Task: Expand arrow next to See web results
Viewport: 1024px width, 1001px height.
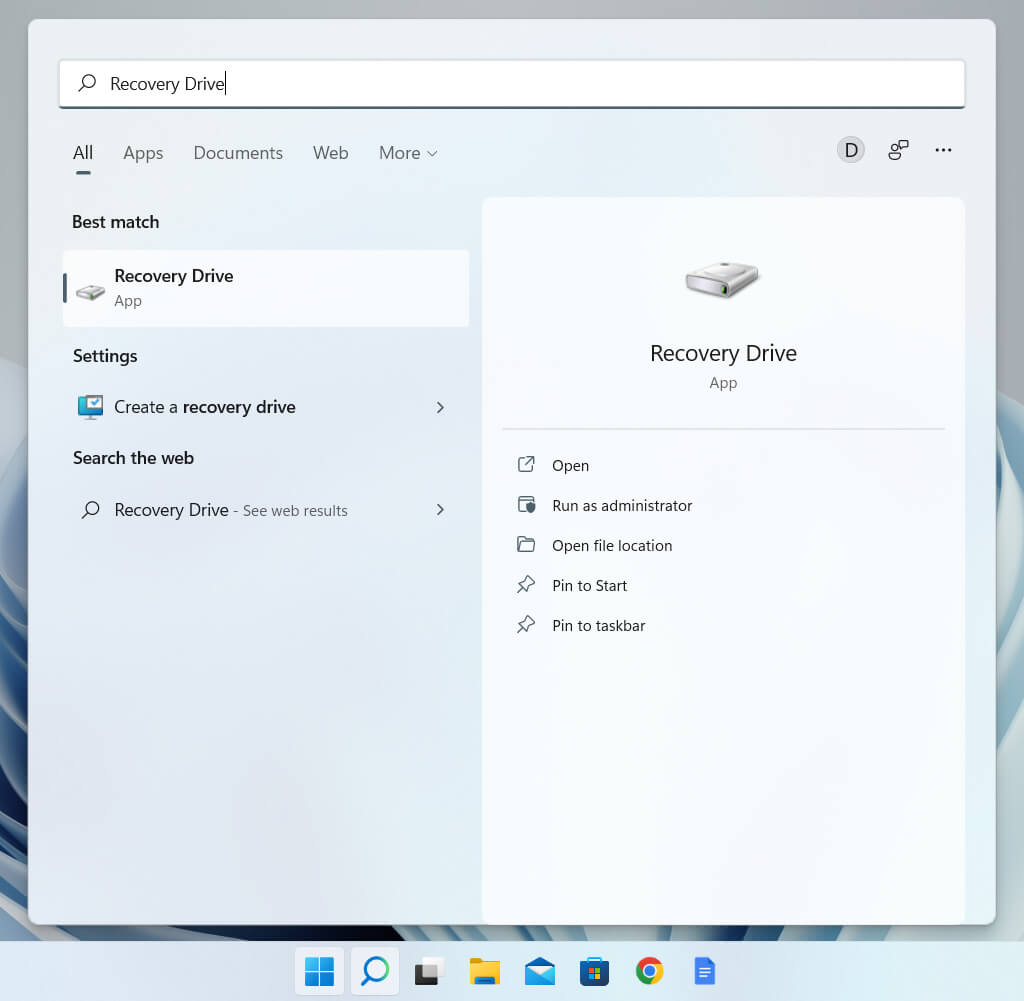Action: point(440,509)
